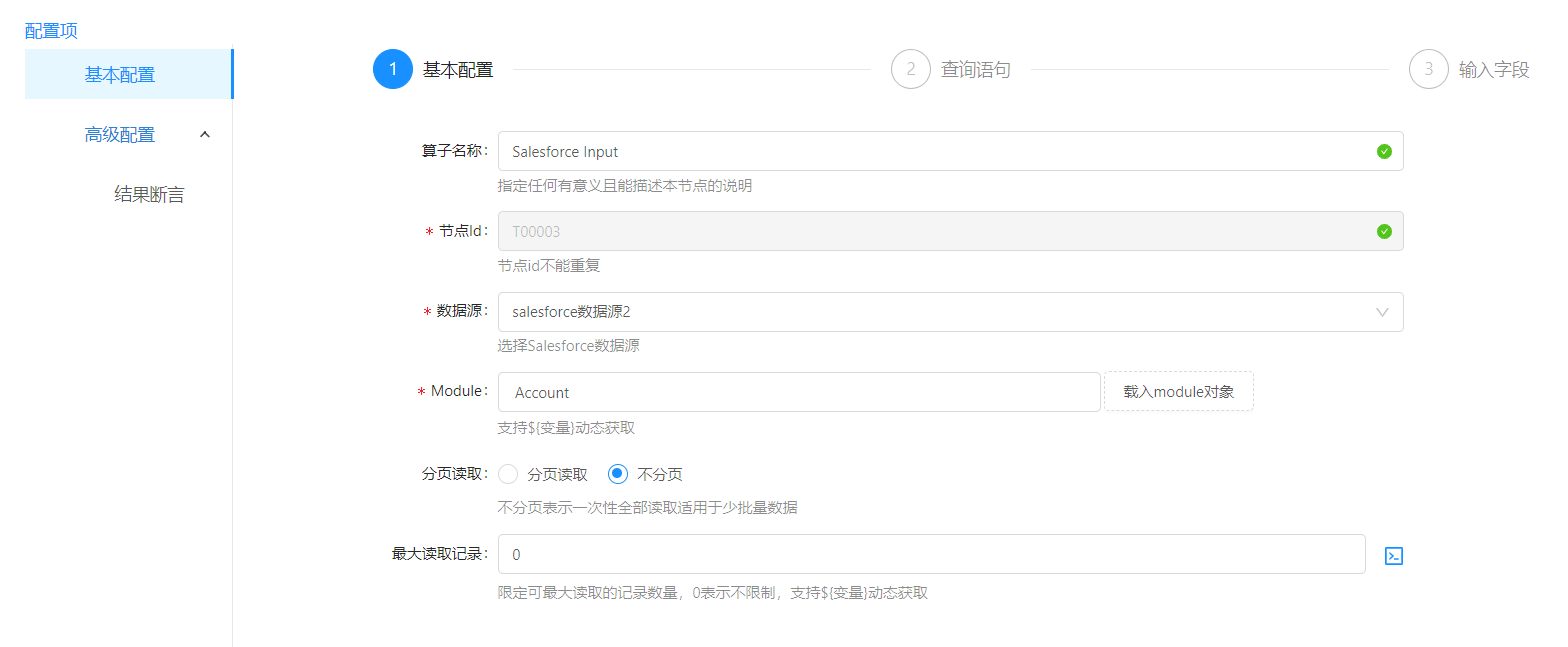Viewport: 1568px width, 647px height.
Task: Open 结果断言 under 高级配置
Action: click(149, 195)
